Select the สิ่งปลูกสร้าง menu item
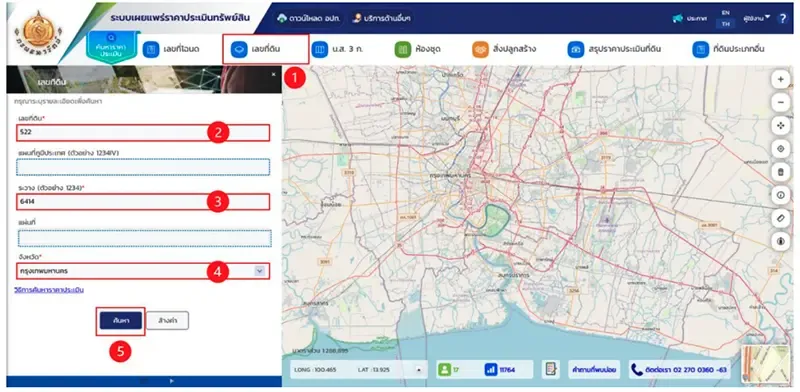Image resolution: width=800 pixels, height=392 pixels. 505,50
